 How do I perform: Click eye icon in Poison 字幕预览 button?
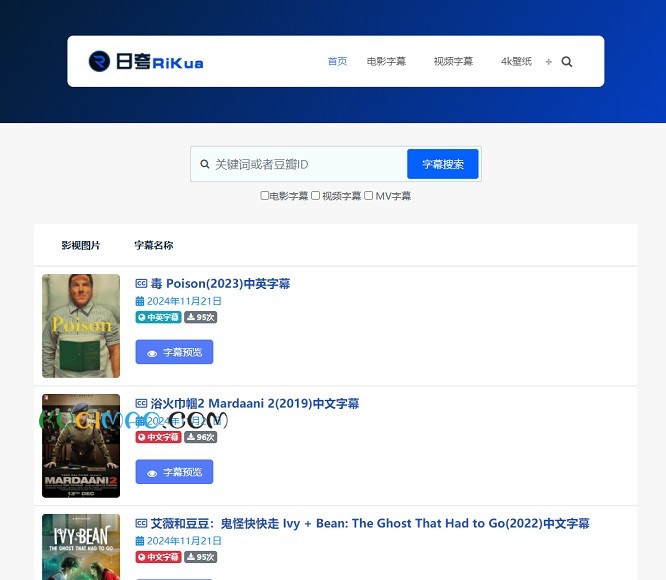[x=152, y=353]
